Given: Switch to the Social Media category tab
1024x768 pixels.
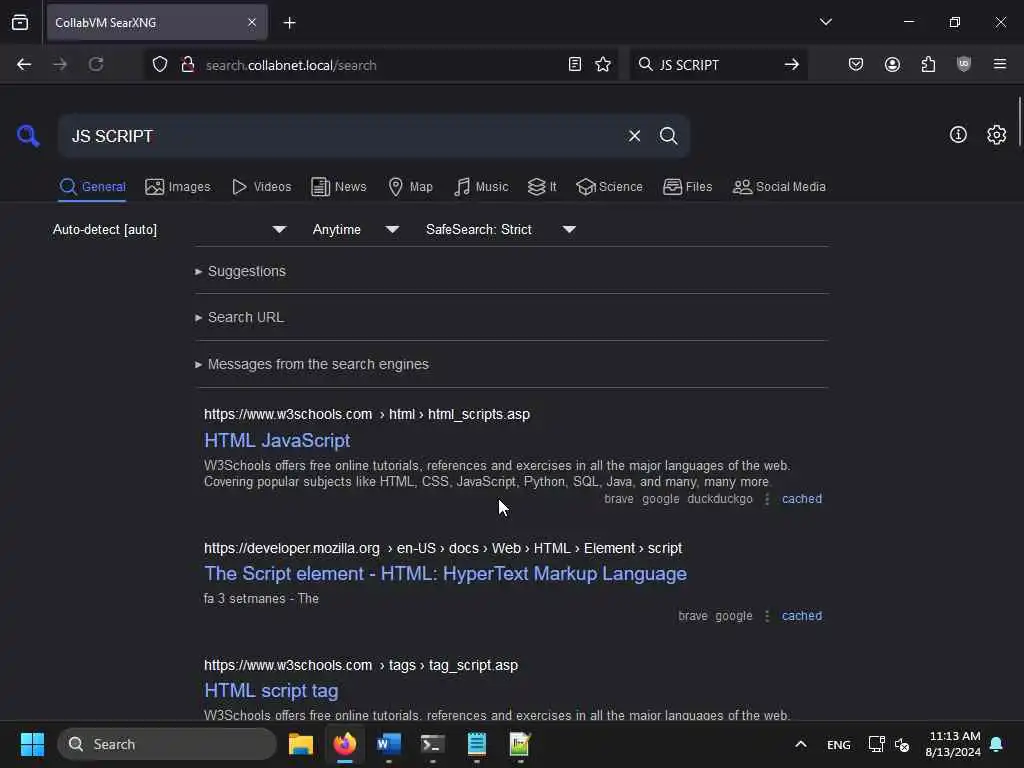Looking at the screenshot, I should point(779,187).
